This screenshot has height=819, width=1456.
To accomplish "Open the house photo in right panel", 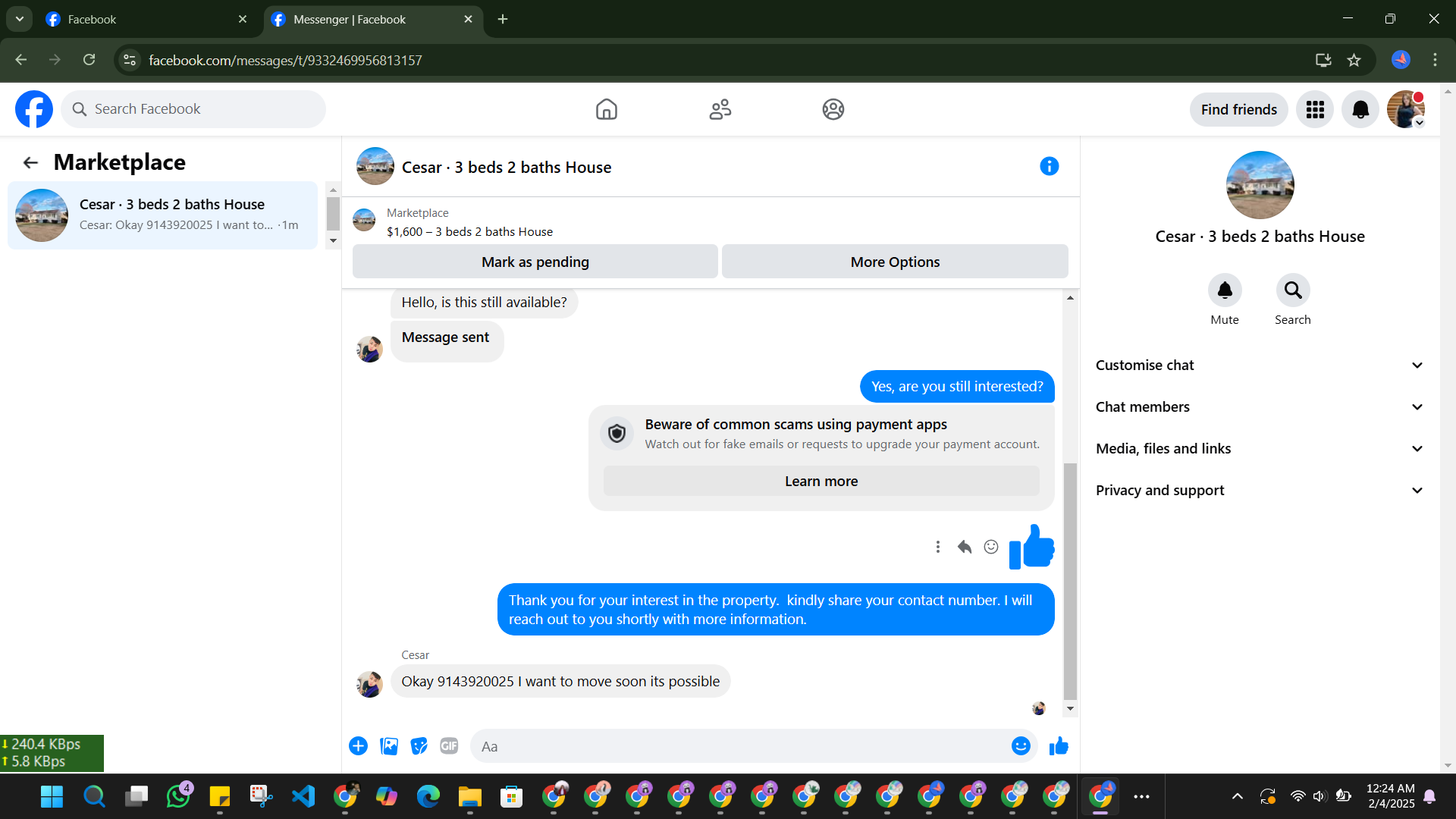I will pos(1260,185).
